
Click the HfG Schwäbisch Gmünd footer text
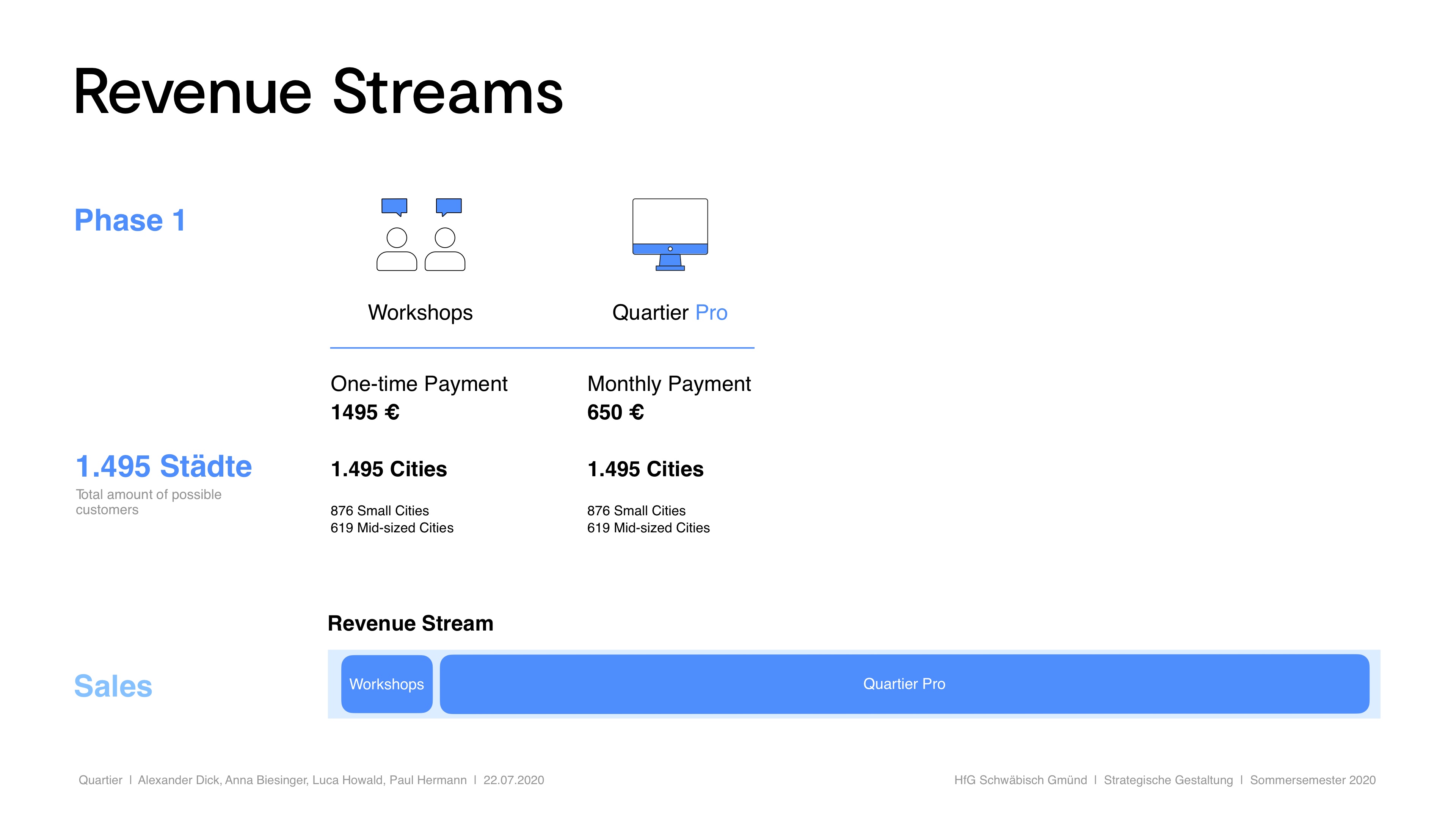point(1020,780)
